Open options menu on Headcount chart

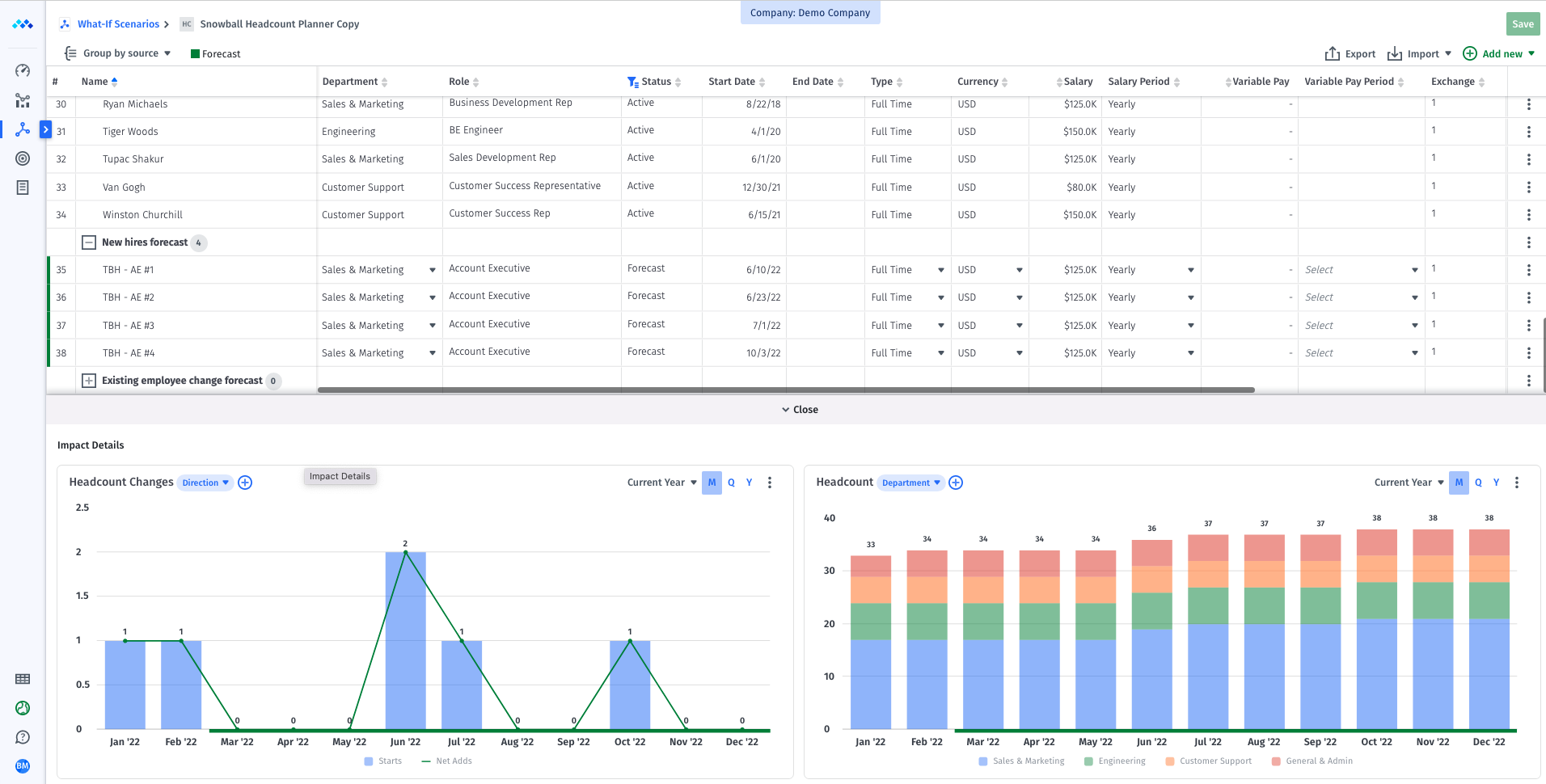[1517, 483]
